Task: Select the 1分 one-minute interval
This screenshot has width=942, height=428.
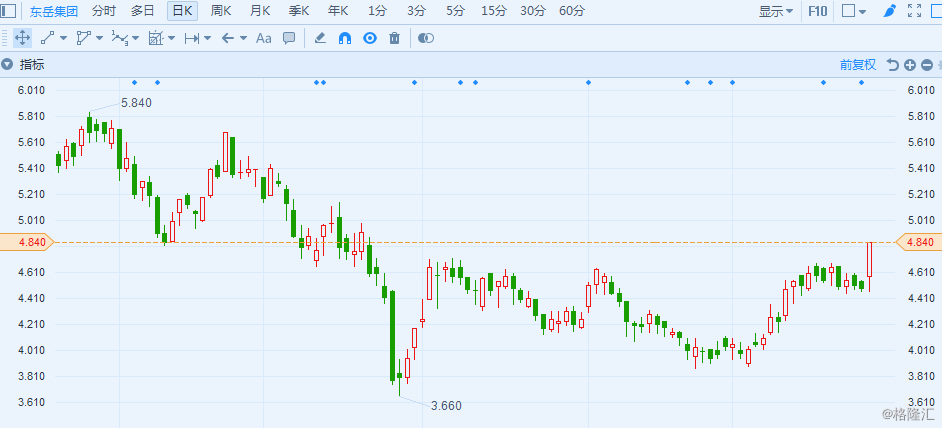Action: point(377,10)
